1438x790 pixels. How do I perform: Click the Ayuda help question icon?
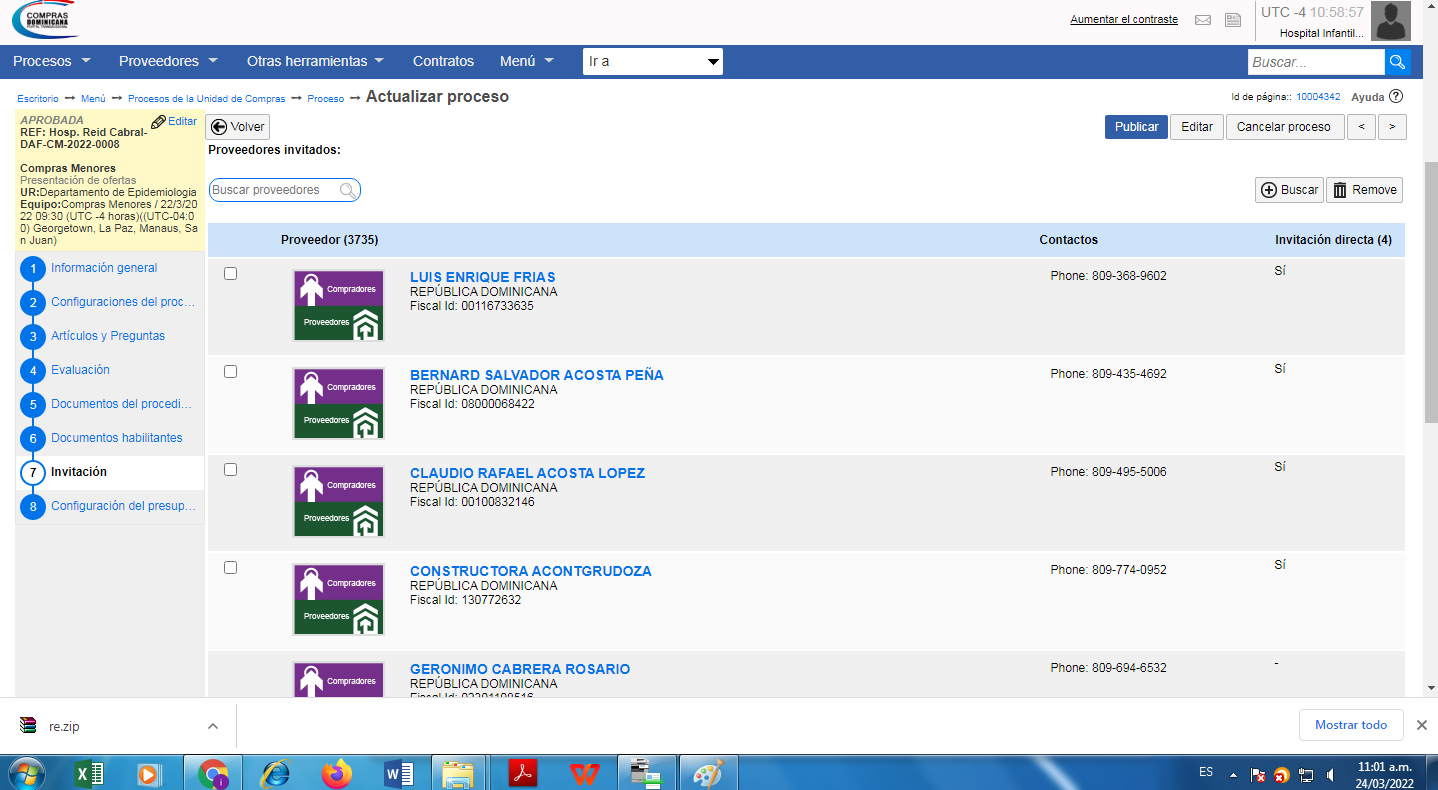[x=1396, y=97]
